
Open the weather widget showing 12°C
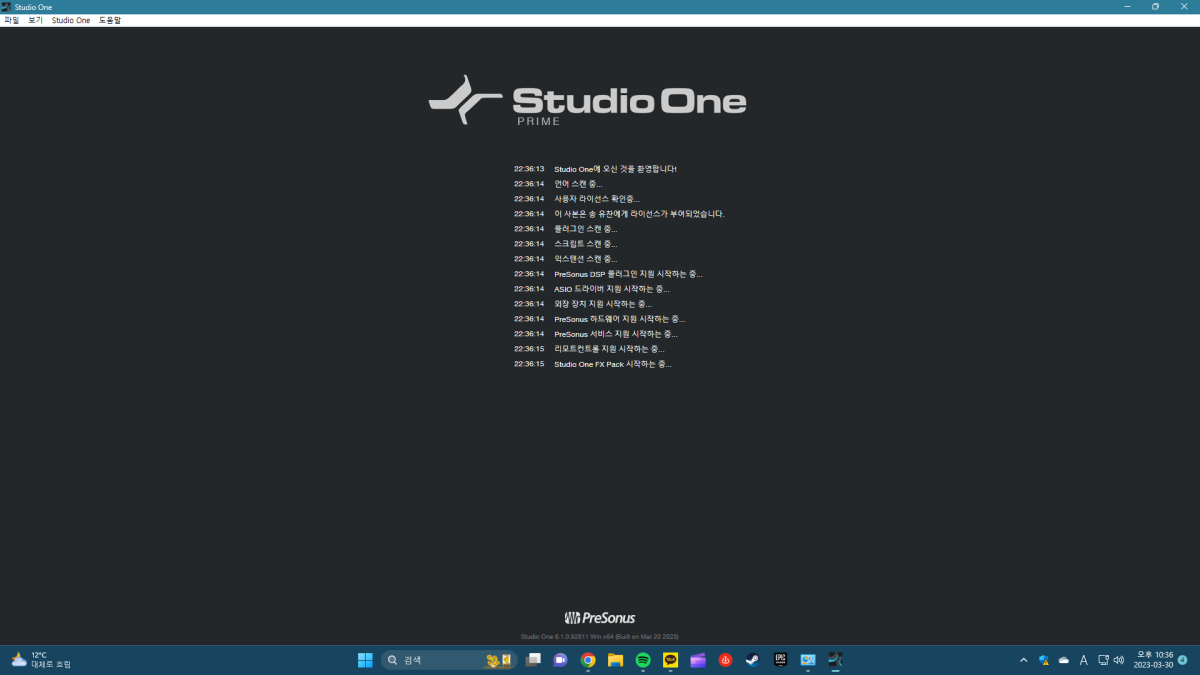41,660
